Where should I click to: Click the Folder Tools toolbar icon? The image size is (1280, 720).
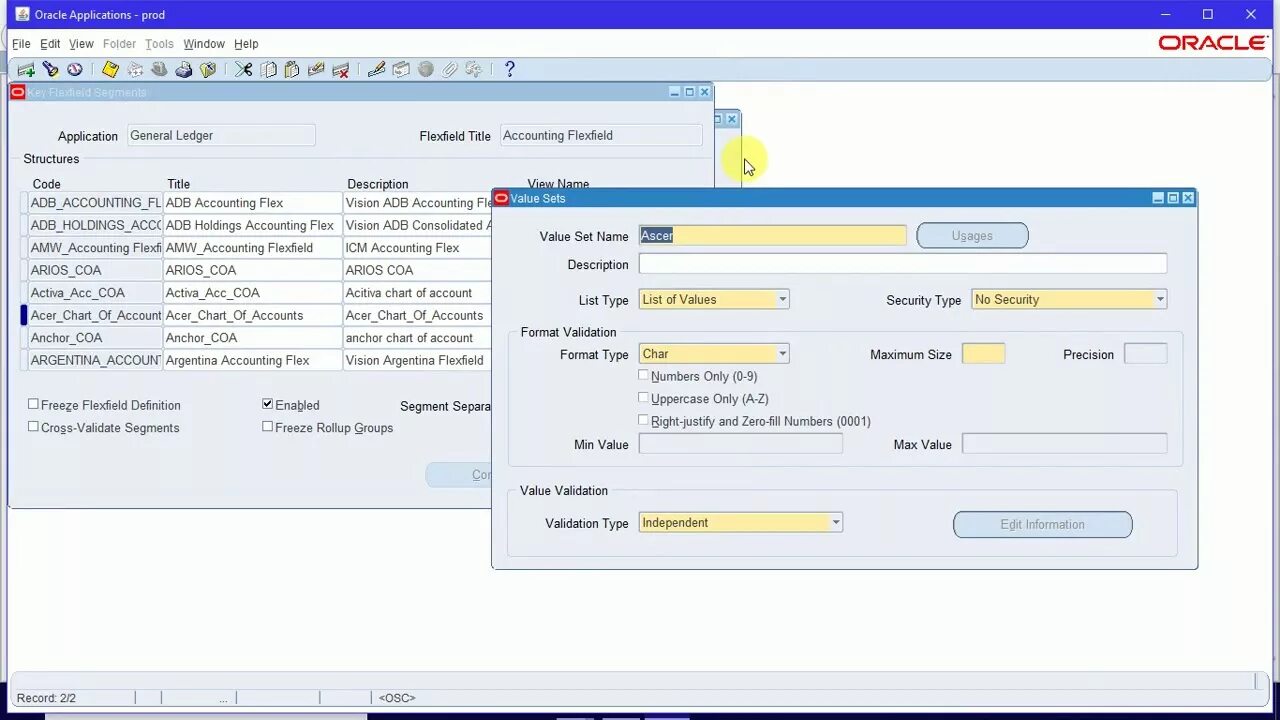(474, 69)
